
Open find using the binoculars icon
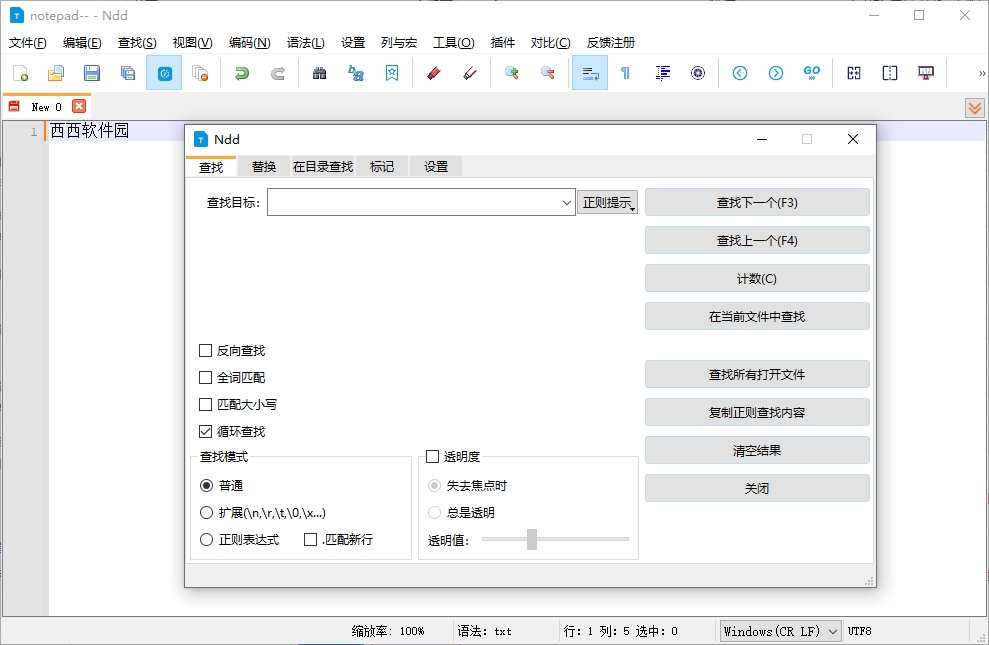click(x=320, y=73)
